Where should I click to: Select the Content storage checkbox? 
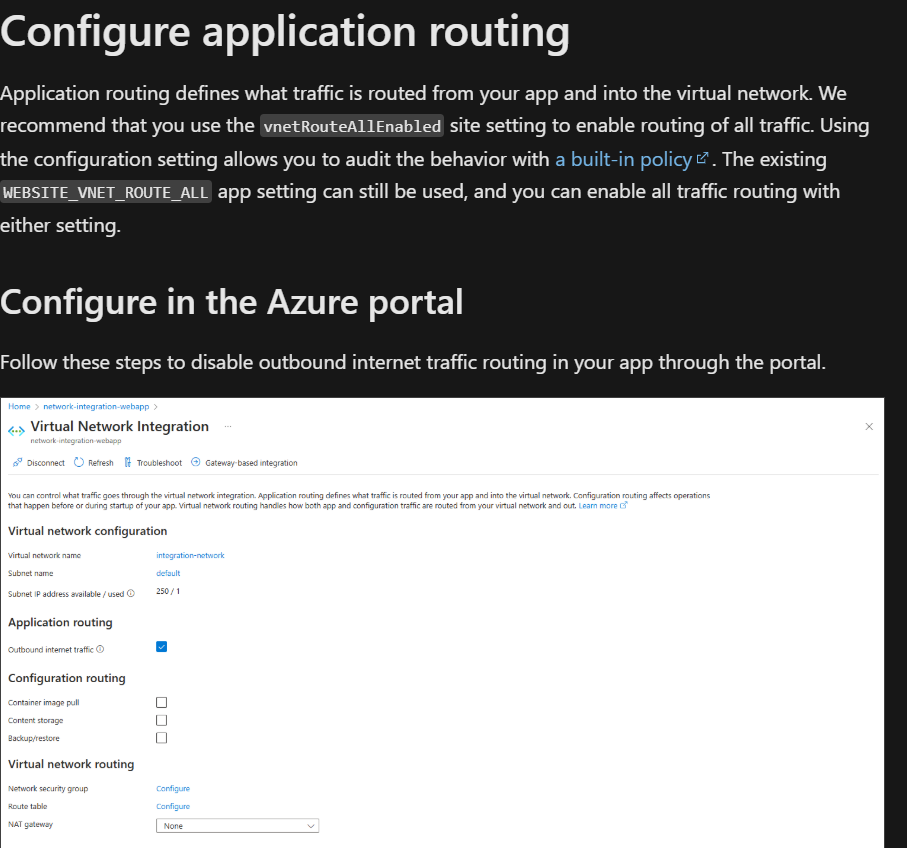pyautogui.click(x=161, y=720)
